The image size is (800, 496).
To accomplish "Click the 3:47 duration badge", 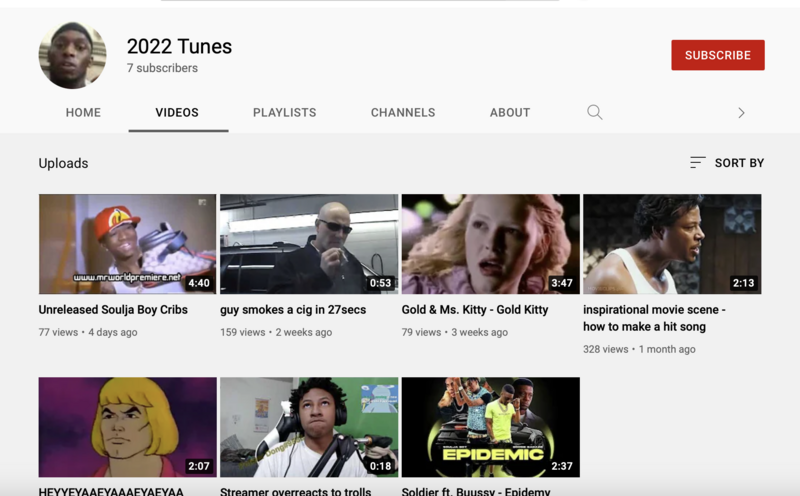I will 562,283.
